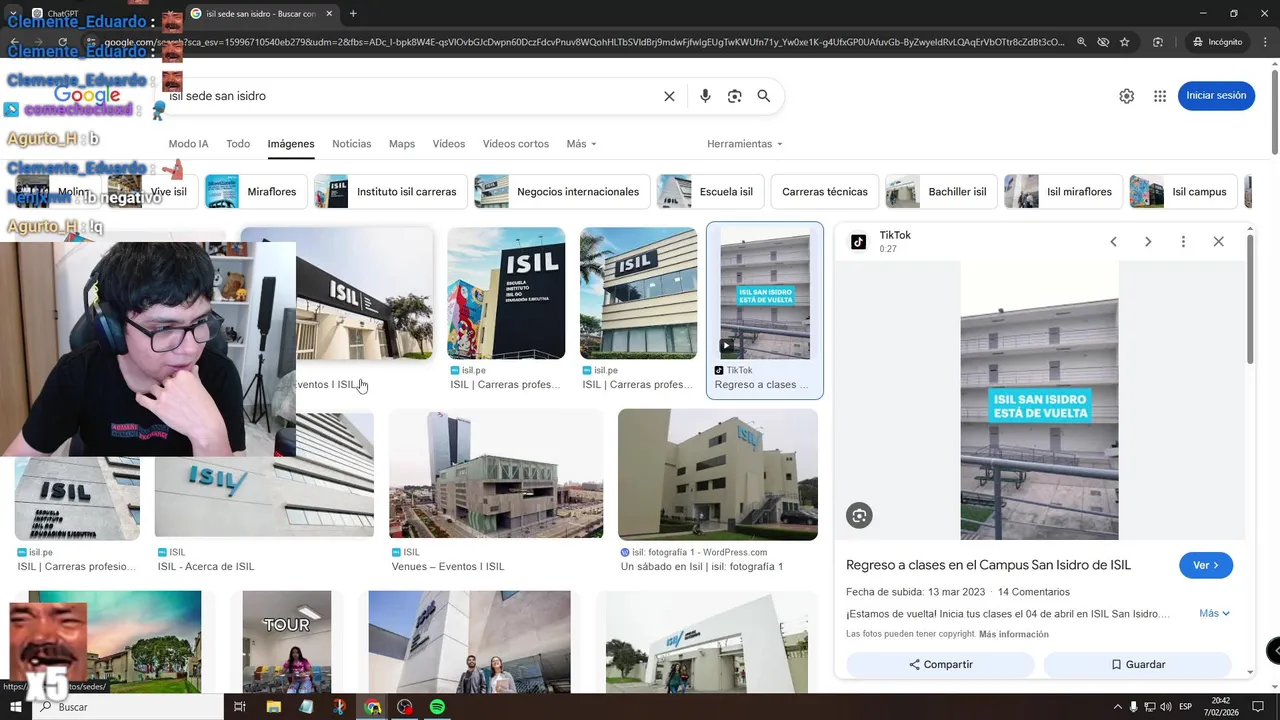This screenshot has height=720, width=1280.
Task: Select the Imágenes tab
Action: tap(291, 144)
